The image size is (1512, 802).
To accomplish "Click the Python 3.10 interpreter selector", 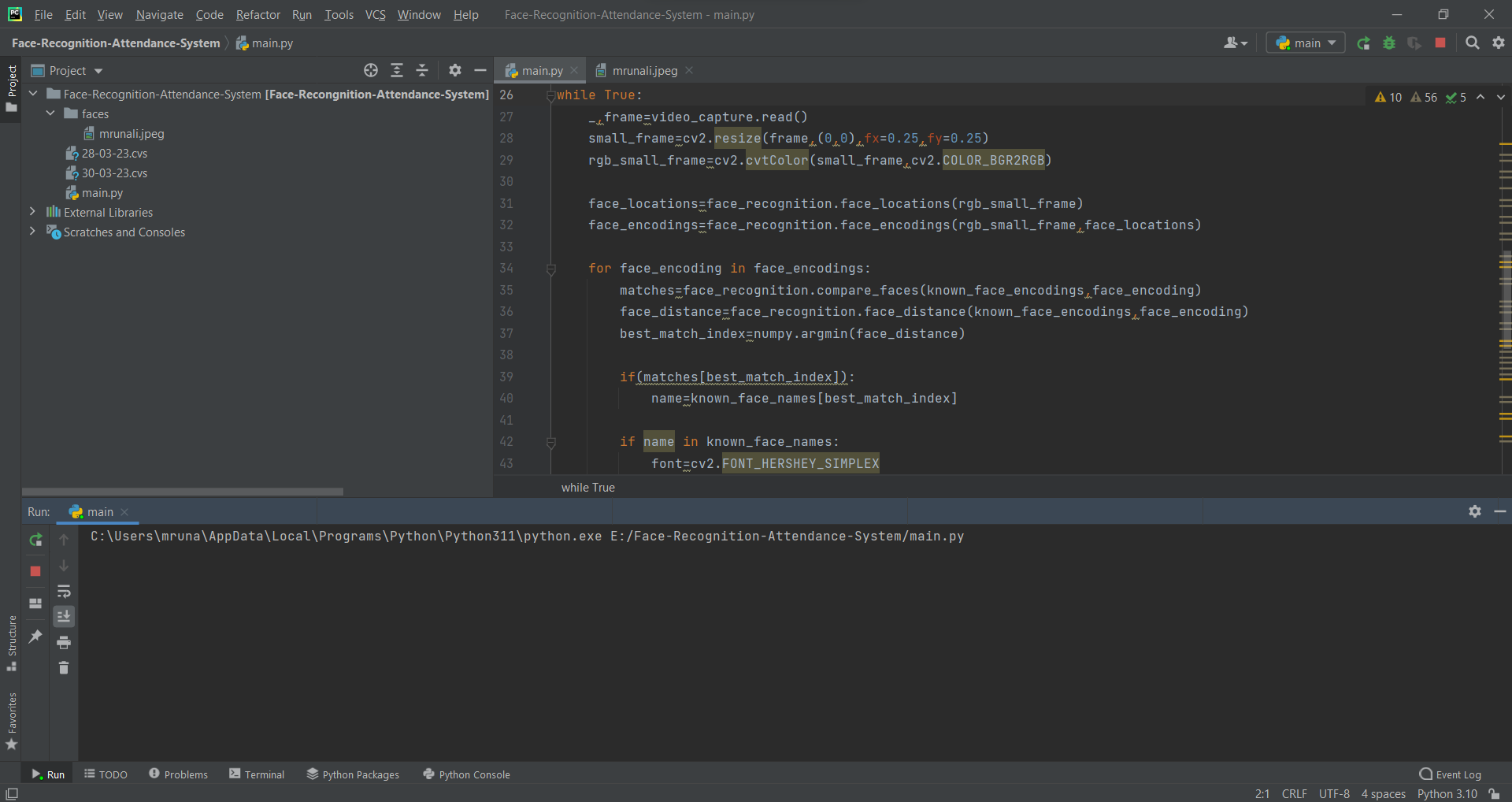I will (x=1447, y=793).
